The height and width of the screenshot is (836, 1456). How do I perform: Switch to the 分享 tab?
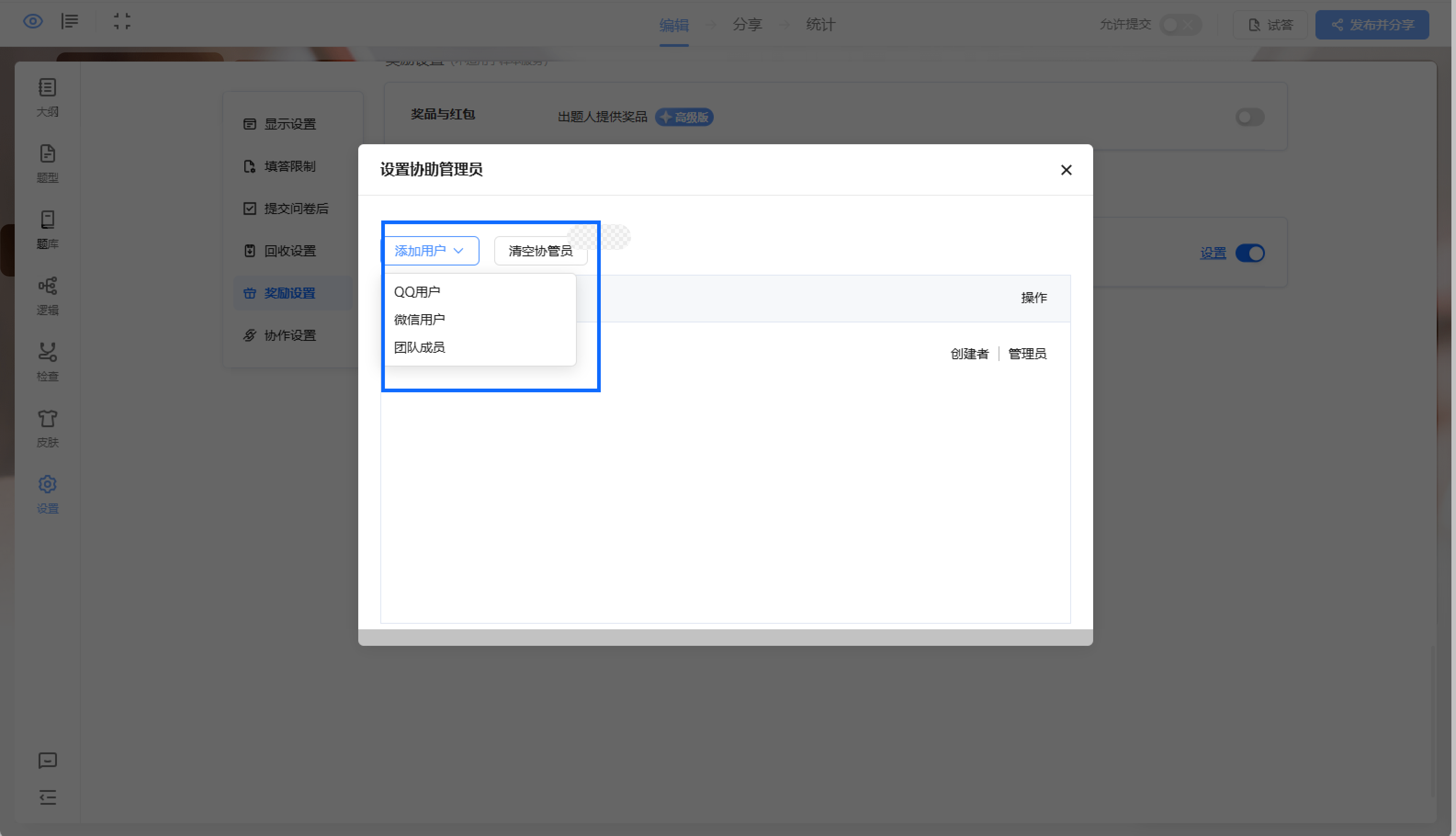747,25
